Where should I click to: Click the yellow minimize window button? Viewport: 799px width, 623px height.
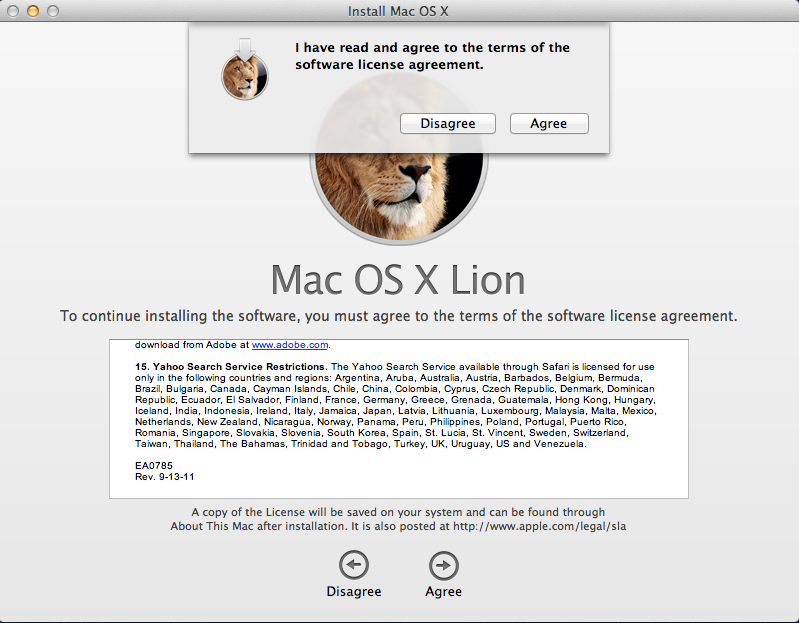tap(33, 11)
